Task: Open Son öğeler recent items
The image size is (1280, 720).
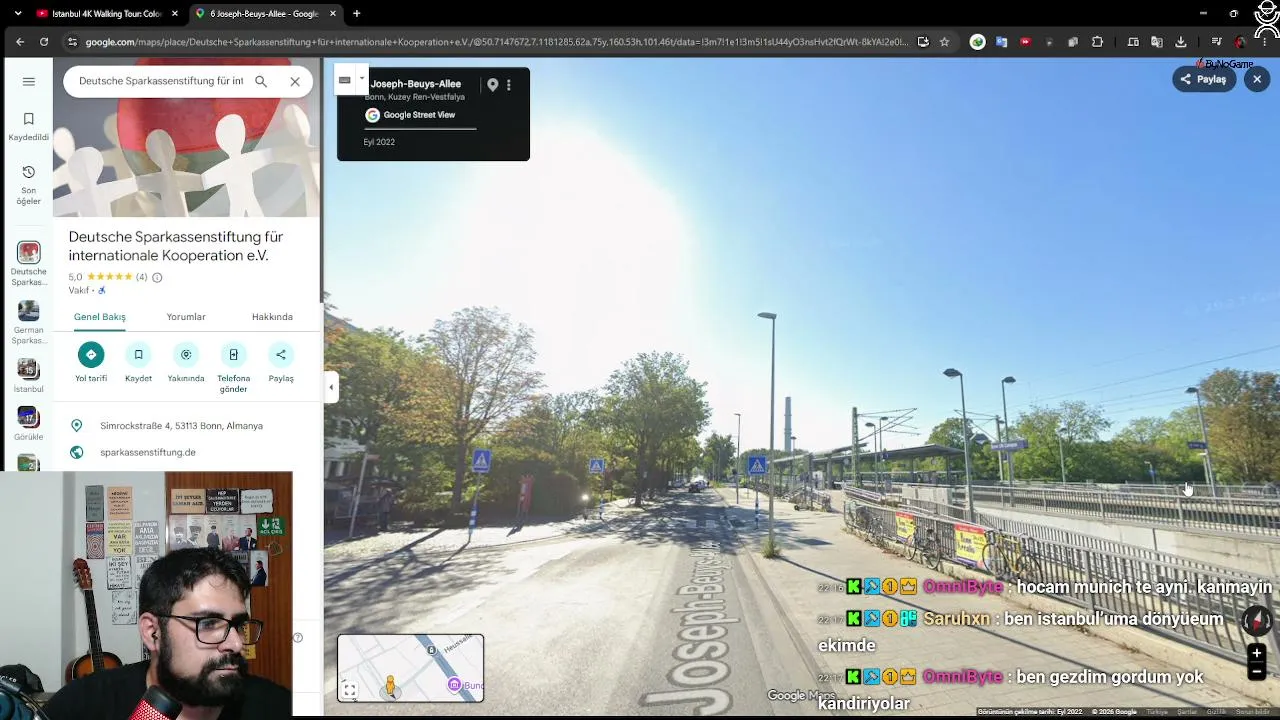Action: (x=29, y=185)
